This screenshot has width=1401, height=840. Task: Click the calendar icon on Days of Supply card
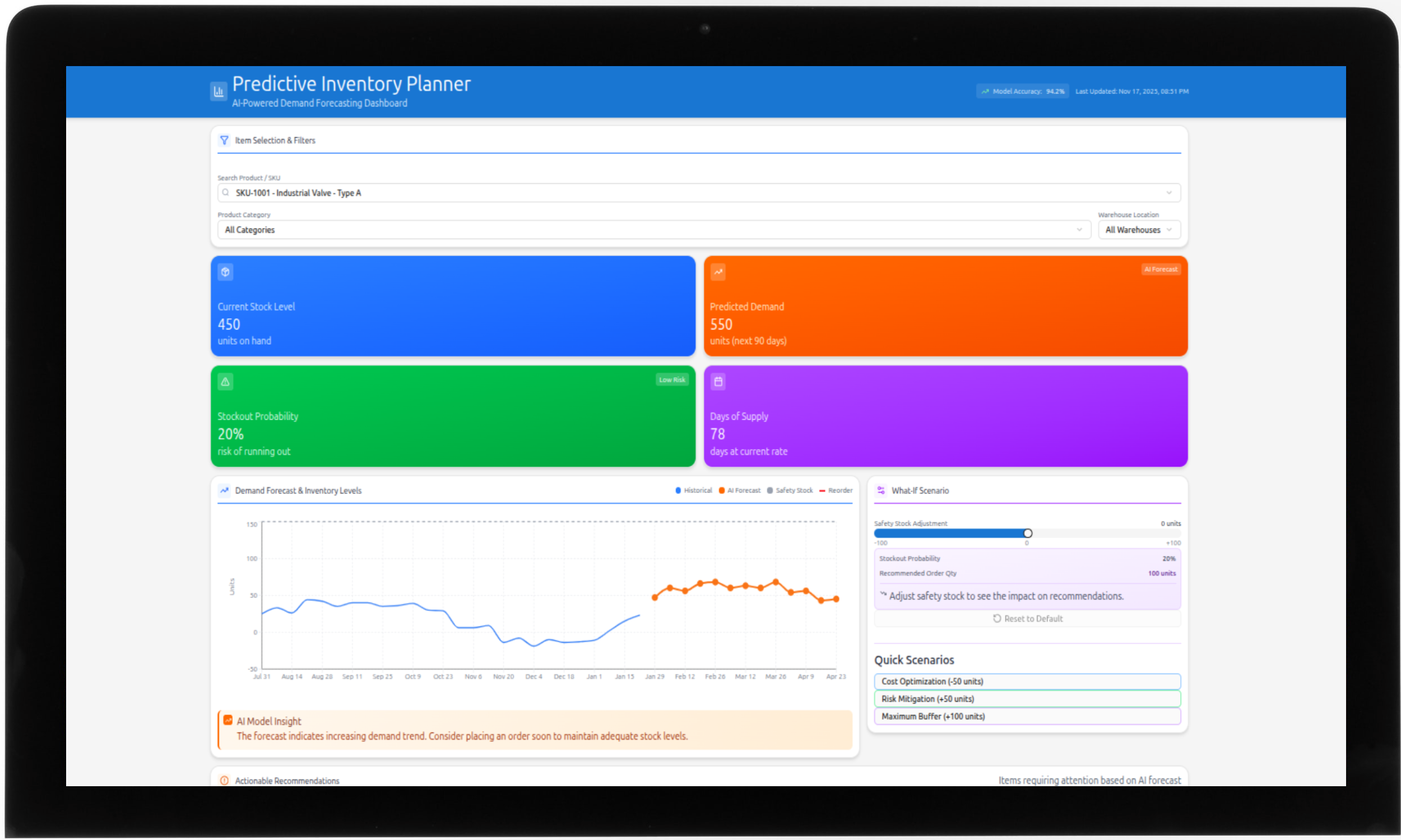coord(718,382)
